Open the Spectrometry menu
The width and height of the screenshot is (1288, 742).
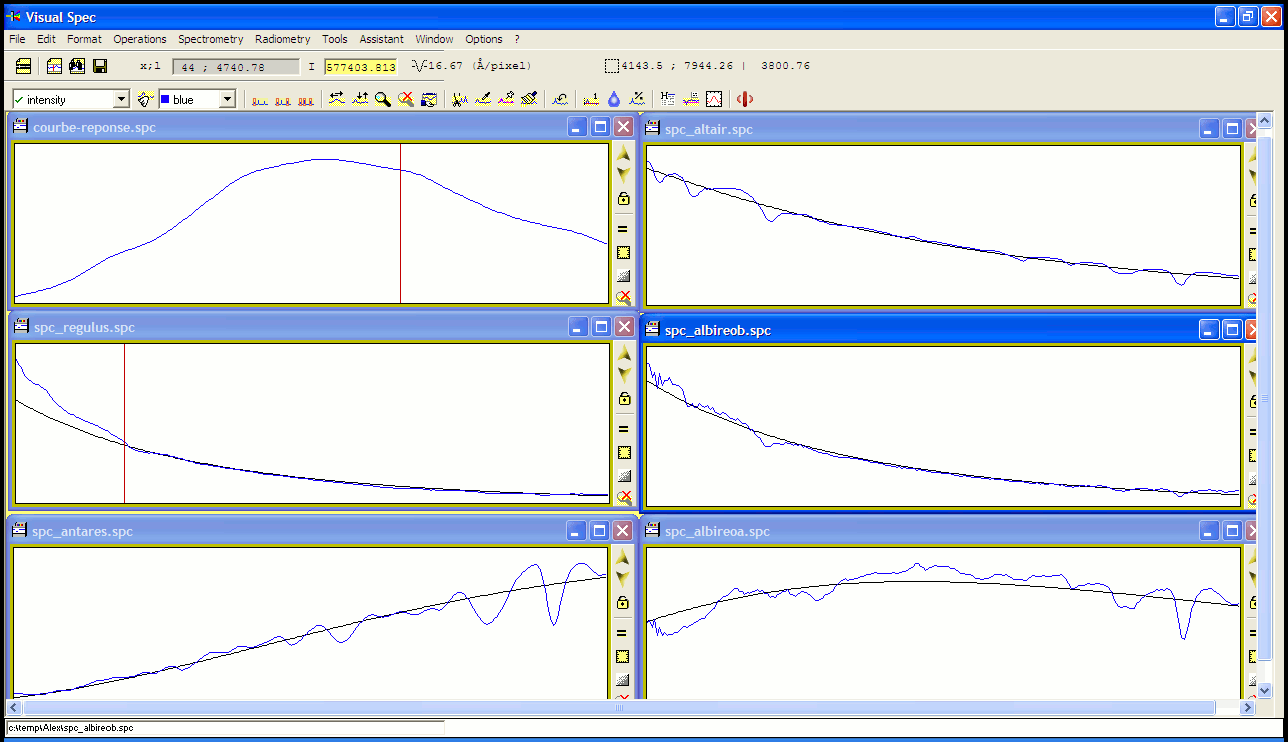tap(210, 39)
